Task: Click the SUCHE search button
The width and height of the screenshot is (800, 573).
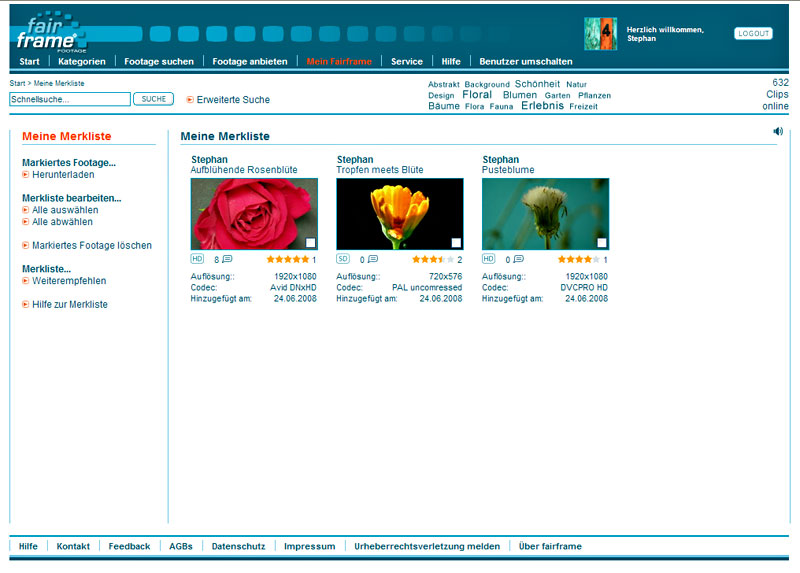Action: pos(153,99)
